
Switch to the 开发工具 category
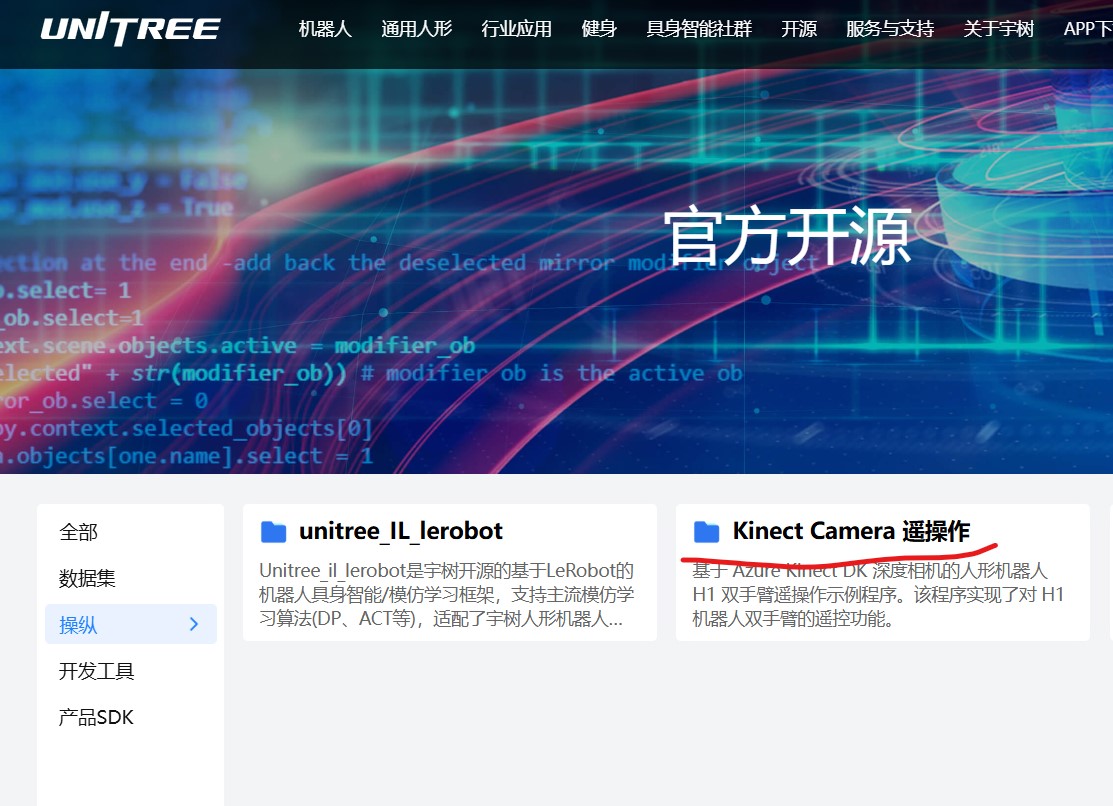coord(97,671)
